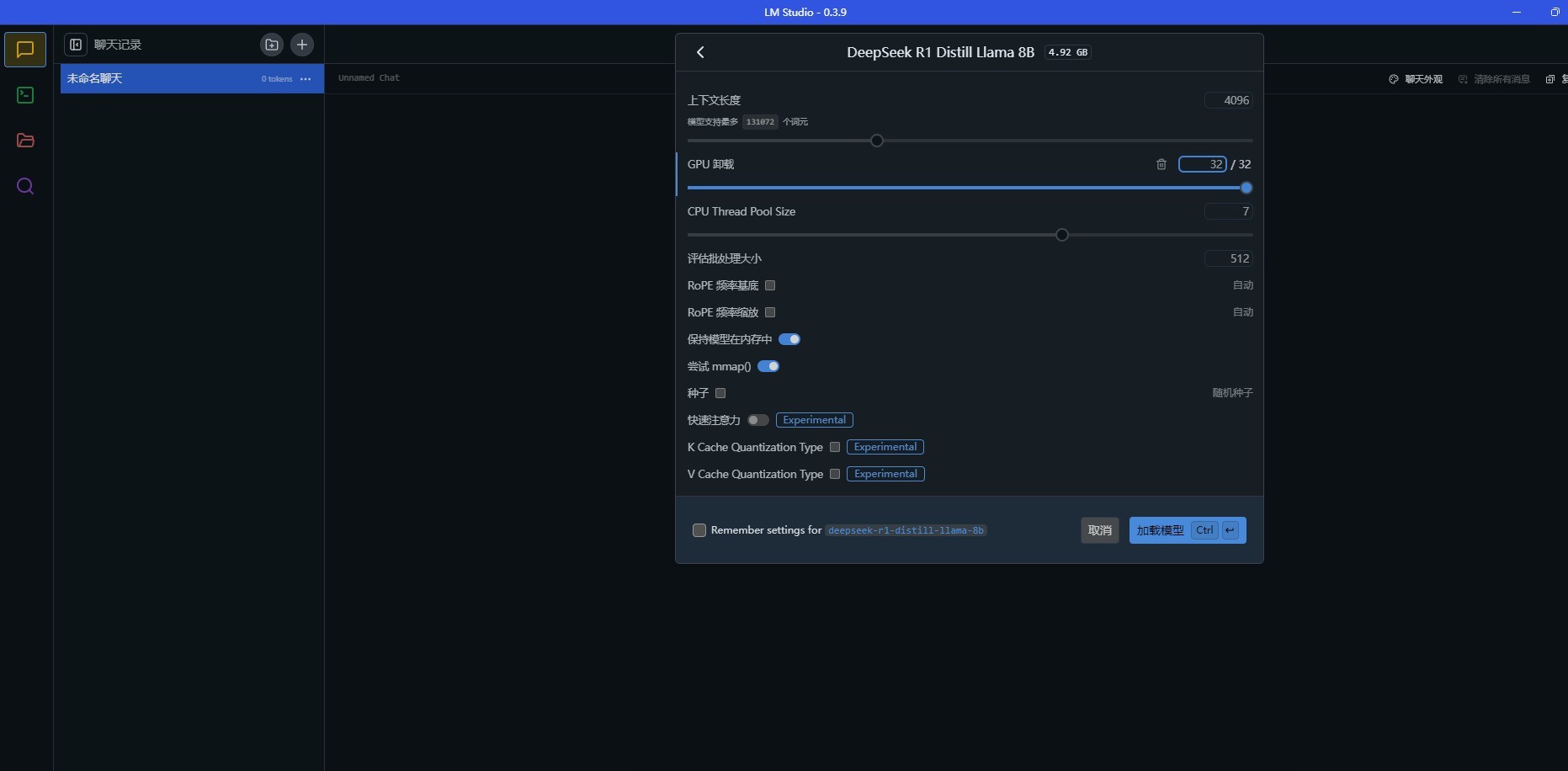This screenshot has height=771, width=1568.
Task: Turn on the 快速注意力 switch
Action: 758,420
